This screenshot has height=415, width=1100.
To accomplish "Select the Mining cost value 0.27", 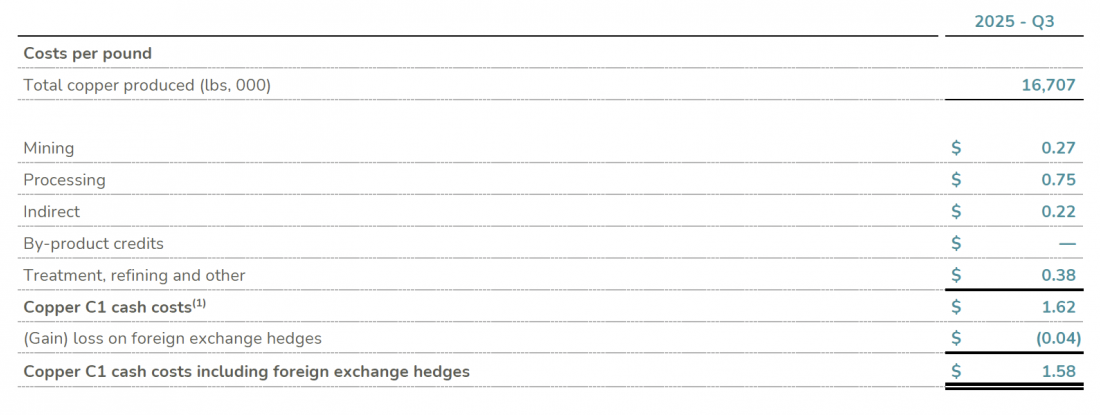I will pyautogui.click(x=1058, y=148).
